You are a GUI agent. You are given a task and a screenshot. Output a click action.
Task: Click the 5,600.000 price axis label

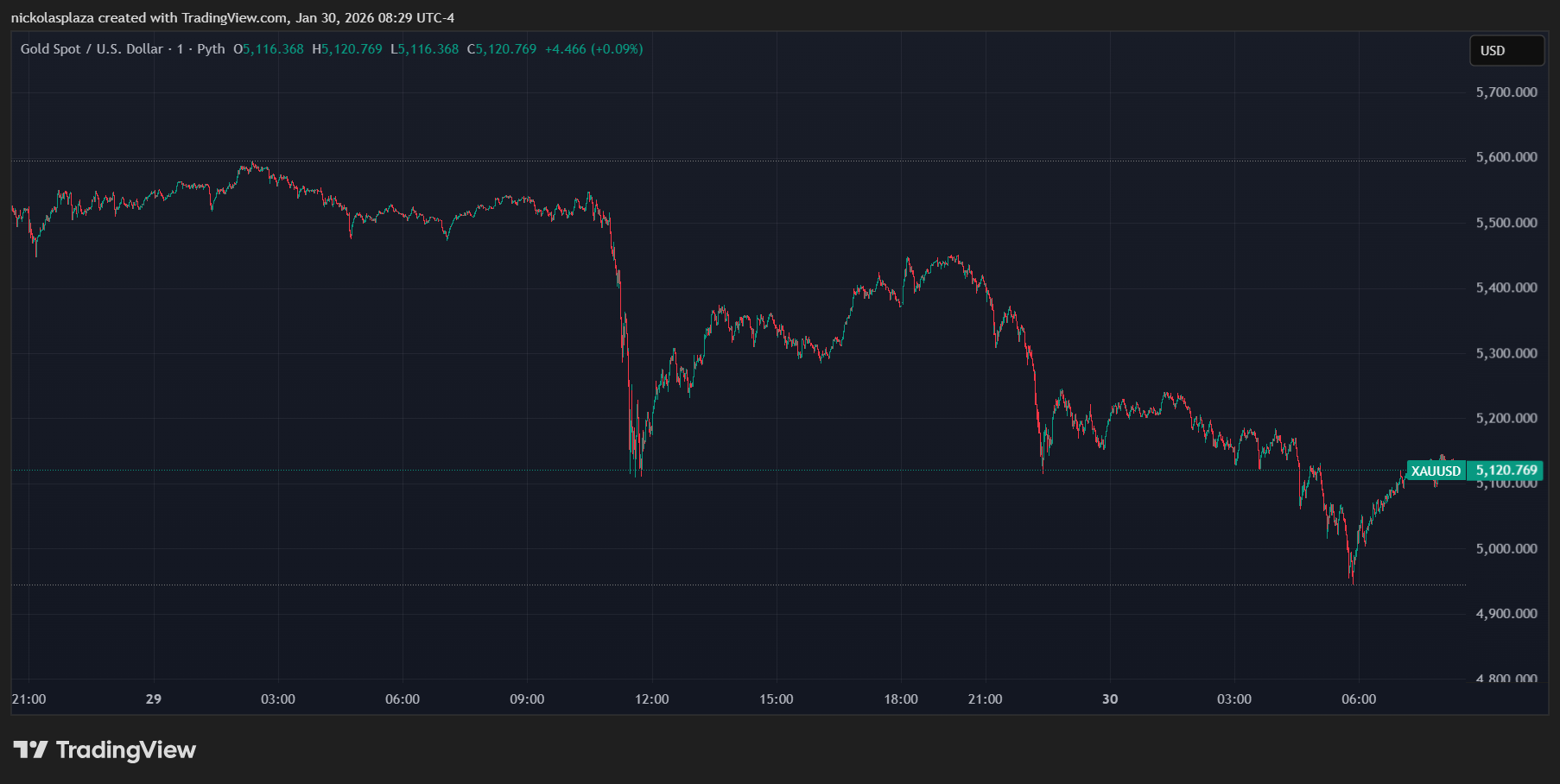click(x=1506, y=157)
